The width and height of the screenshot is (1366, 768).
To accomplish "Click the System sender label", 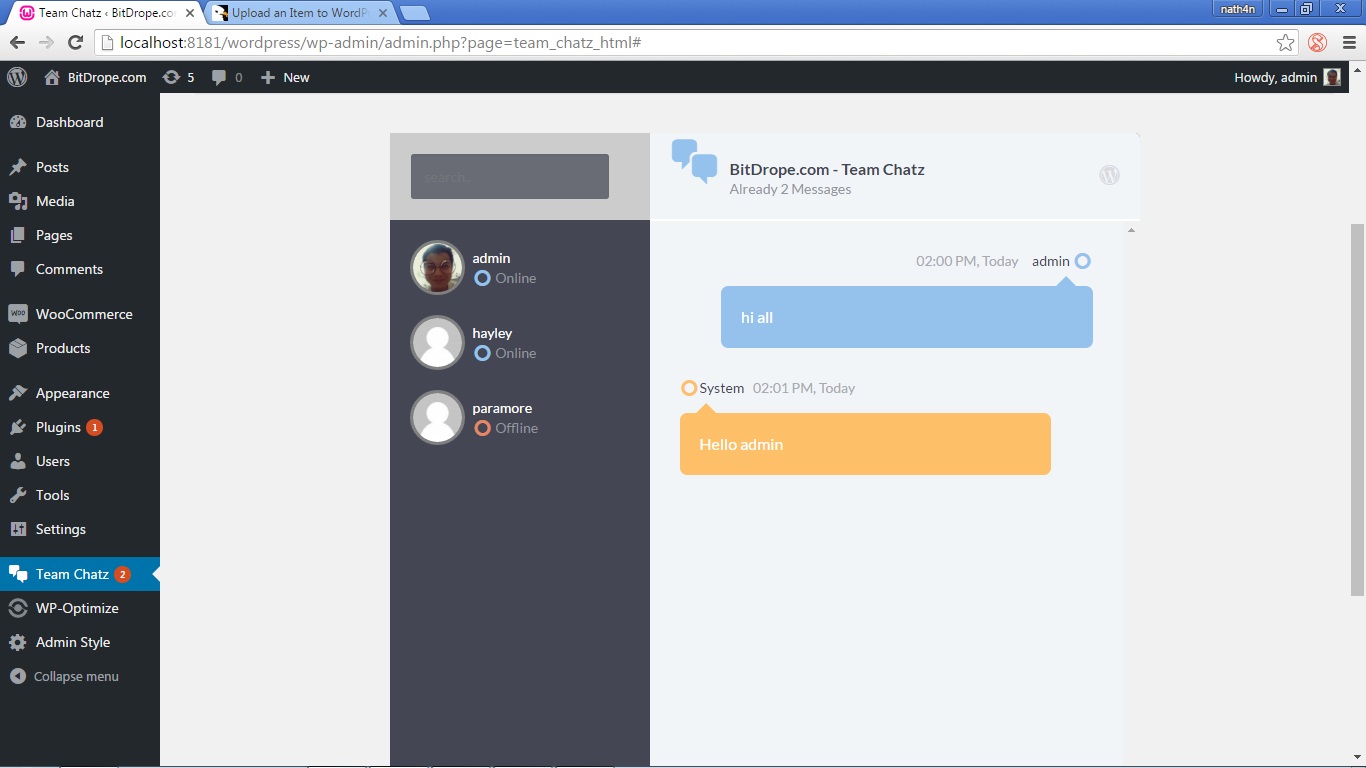I will click(722, 388).
